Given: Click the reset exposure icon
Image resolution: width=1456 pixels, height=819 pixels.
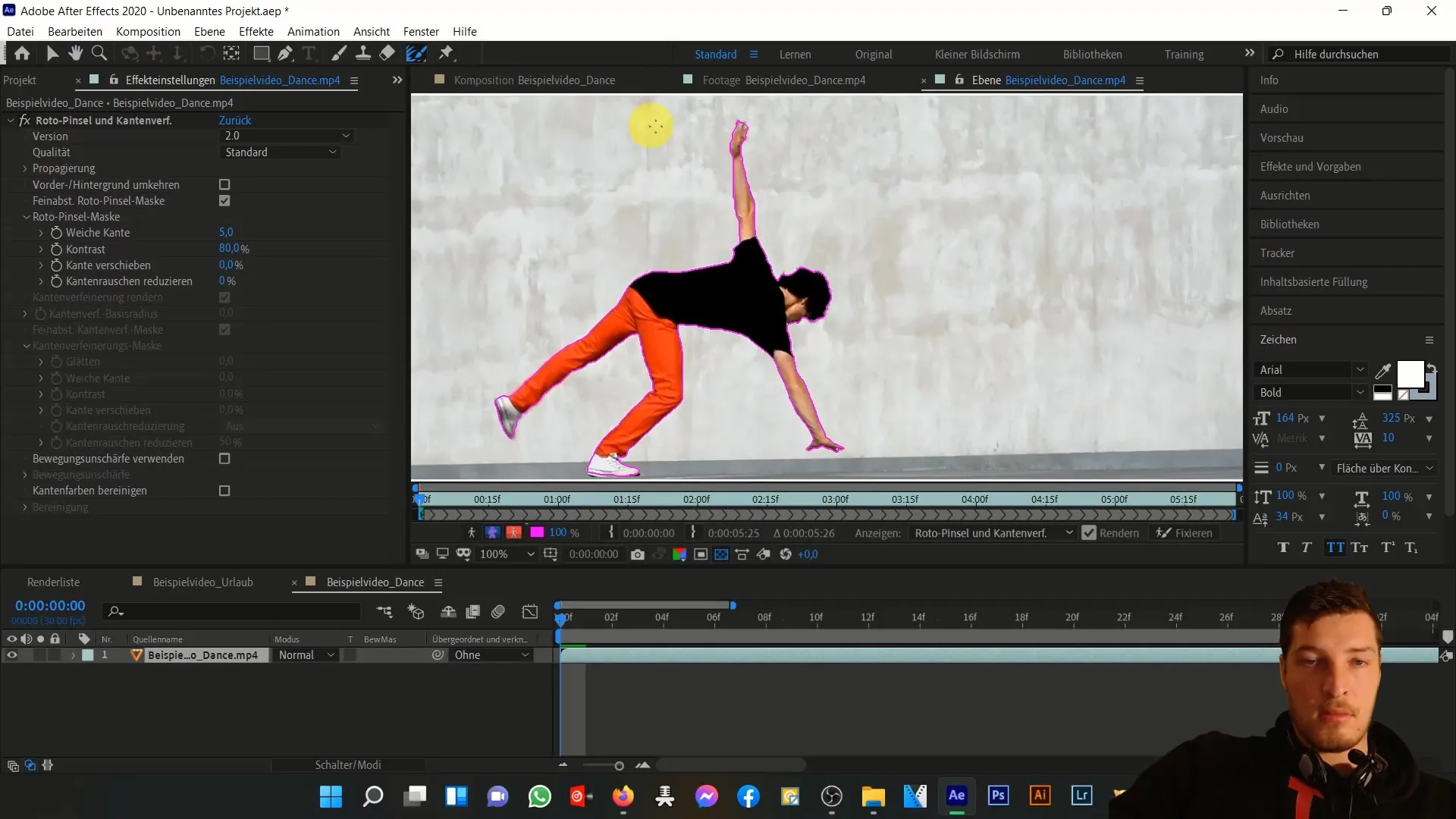Looking at the screenshot, I should [x=786, y=554].
